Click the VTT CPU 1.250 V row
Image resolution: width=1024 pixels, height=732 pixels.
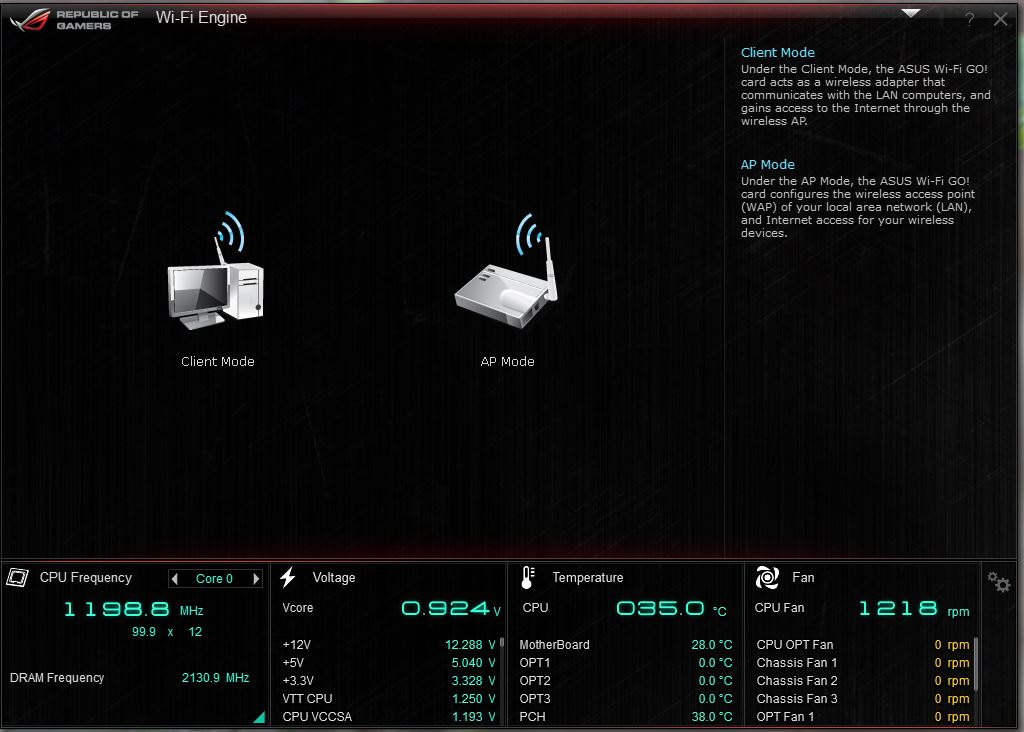tap(389, 699)
